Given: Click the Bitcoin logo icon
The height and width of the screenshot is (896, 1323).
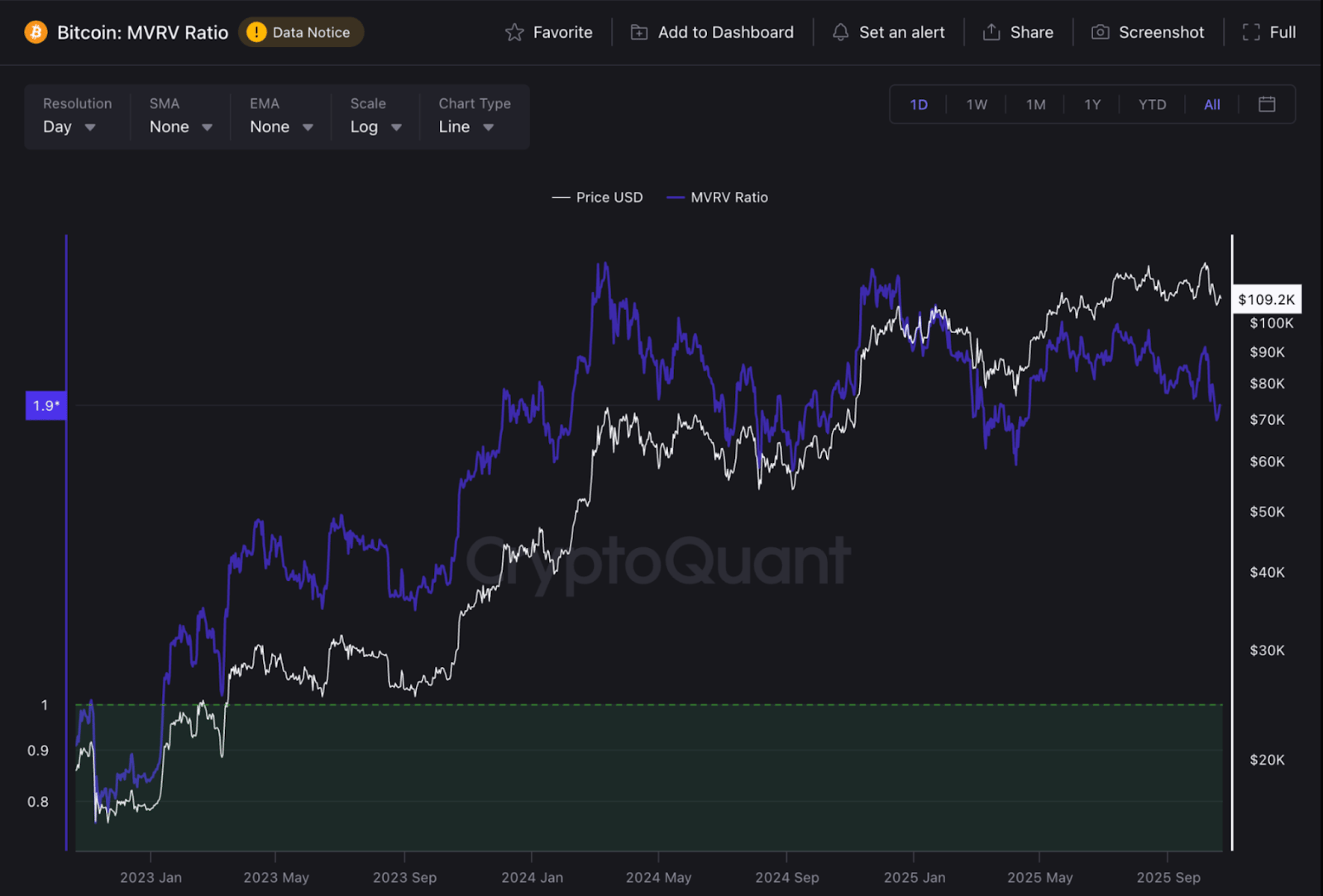Looking at the screenshot, I should point(36,32).
